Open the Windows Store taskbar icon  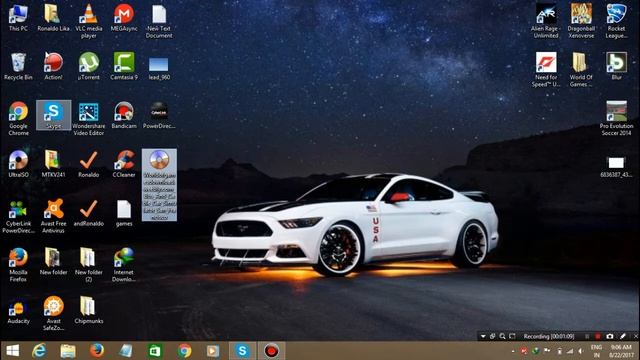[155, 351]
